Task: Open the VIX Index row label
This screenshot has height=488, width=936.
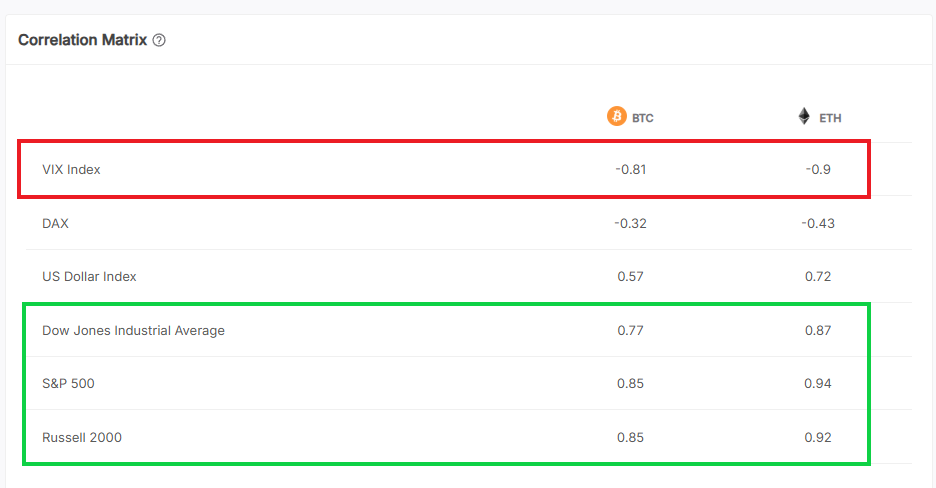Action: point(71,169)
